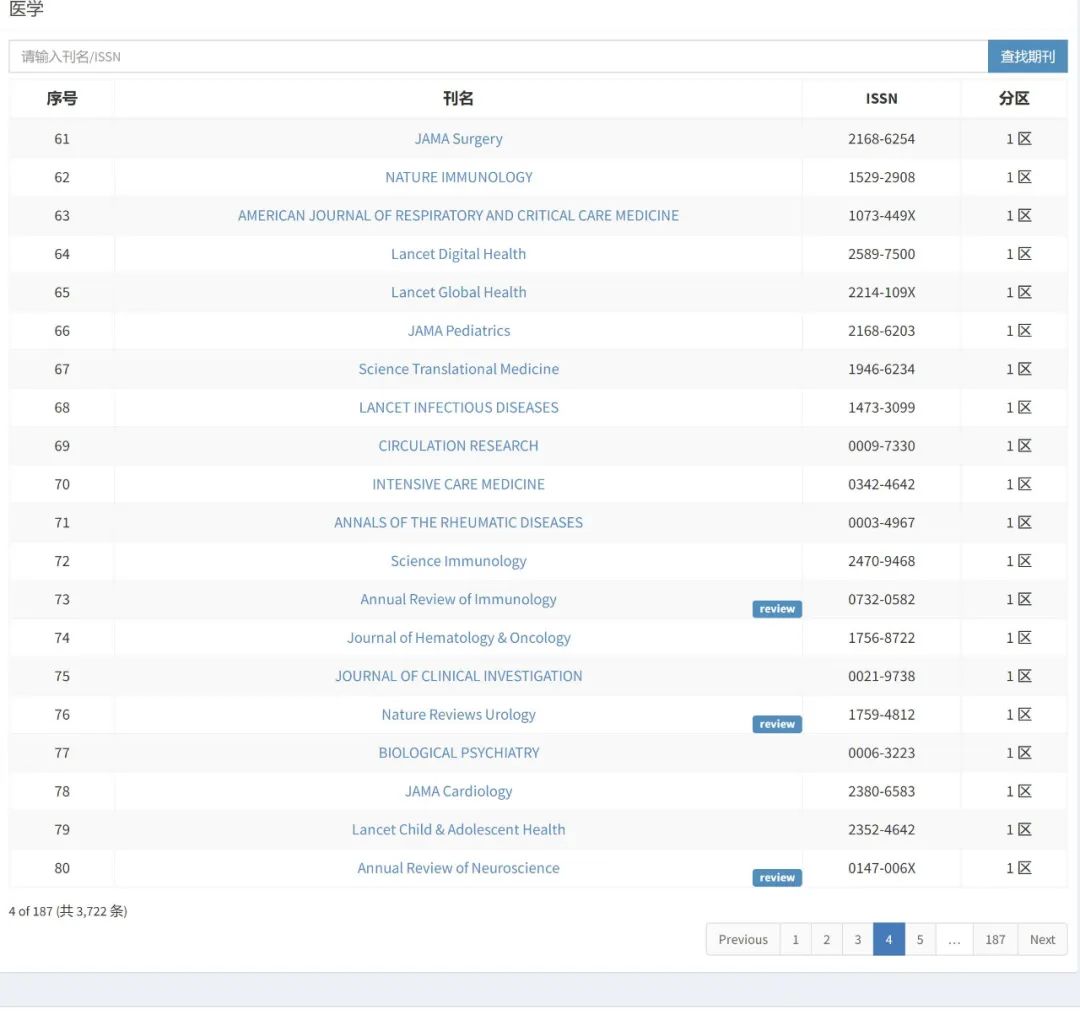Image resolution: width=1080 pixels, height=1015 pixels.
Task: Sort table by the ISSN column header
Action: pyautogui.click(x=881, y=98)
